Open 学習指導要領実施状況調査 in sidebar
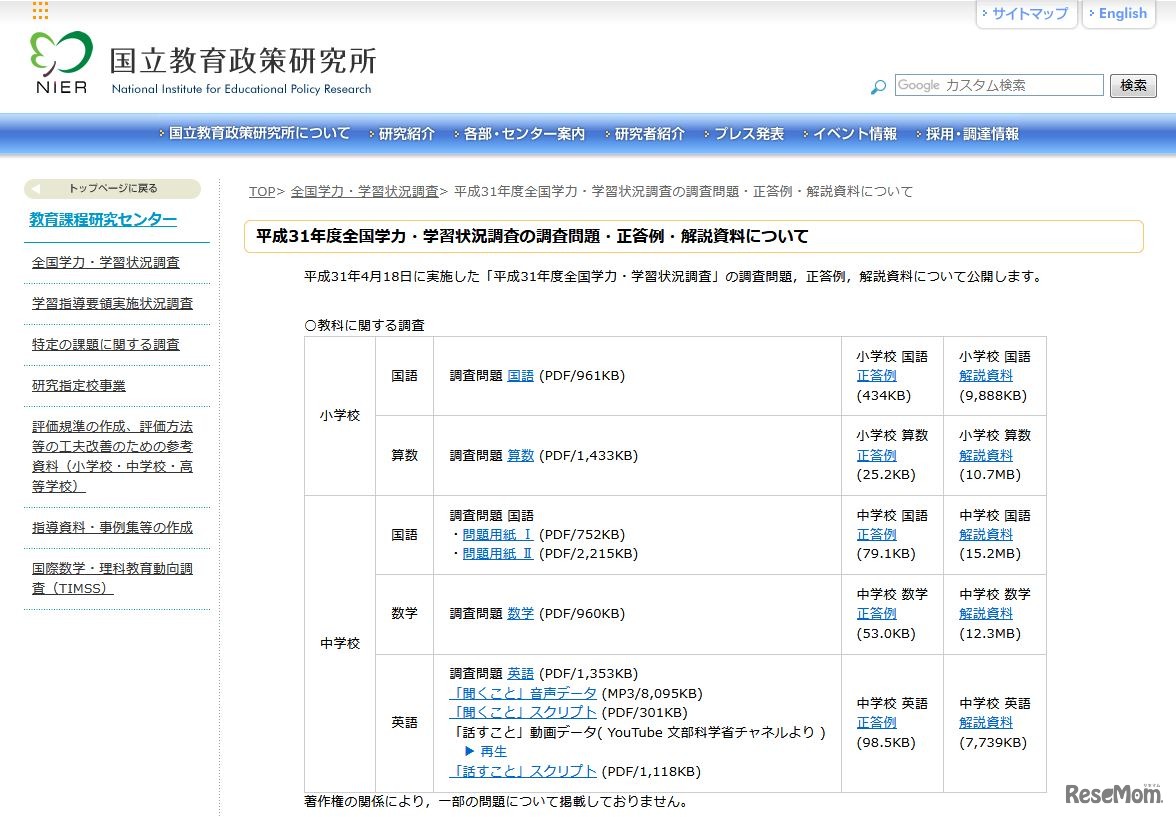1176x817 pixels. (x=112, y=304)
